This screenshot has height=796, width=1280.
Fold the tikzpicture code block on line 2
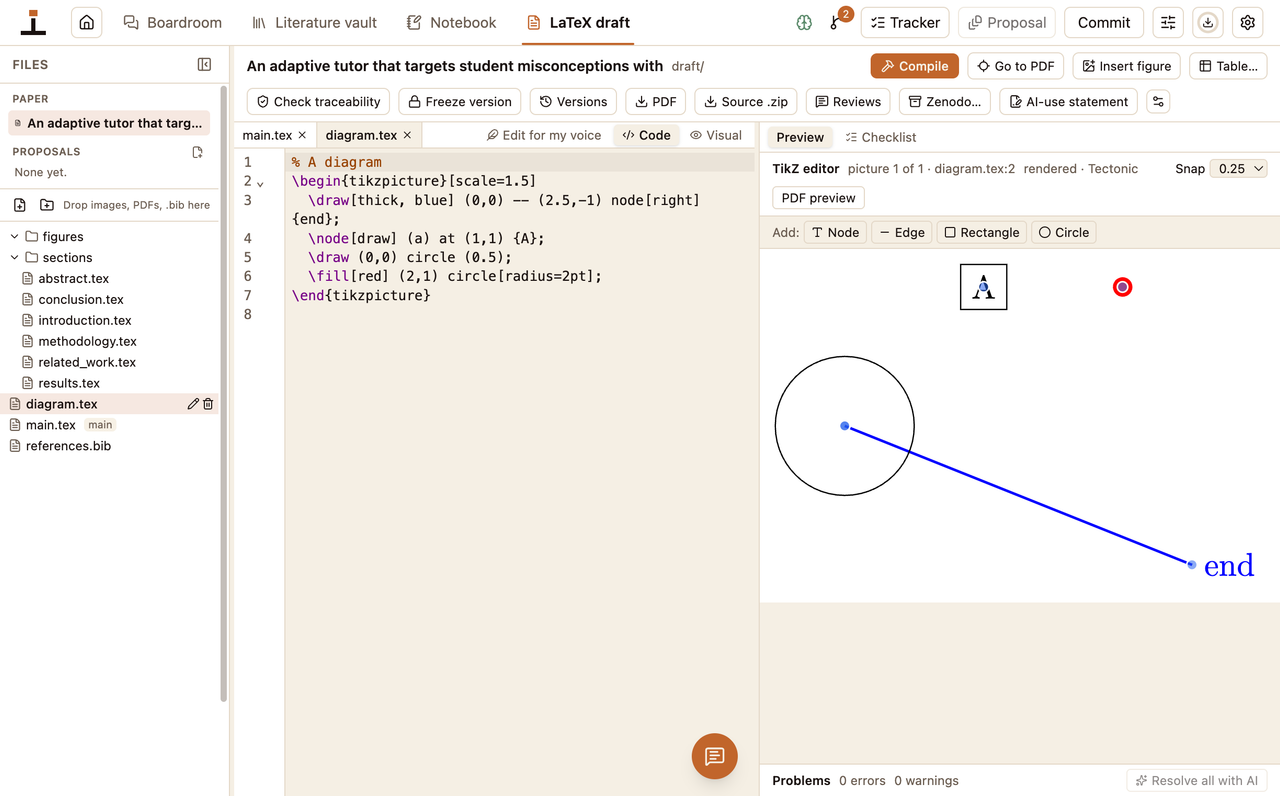coord(261,183)
